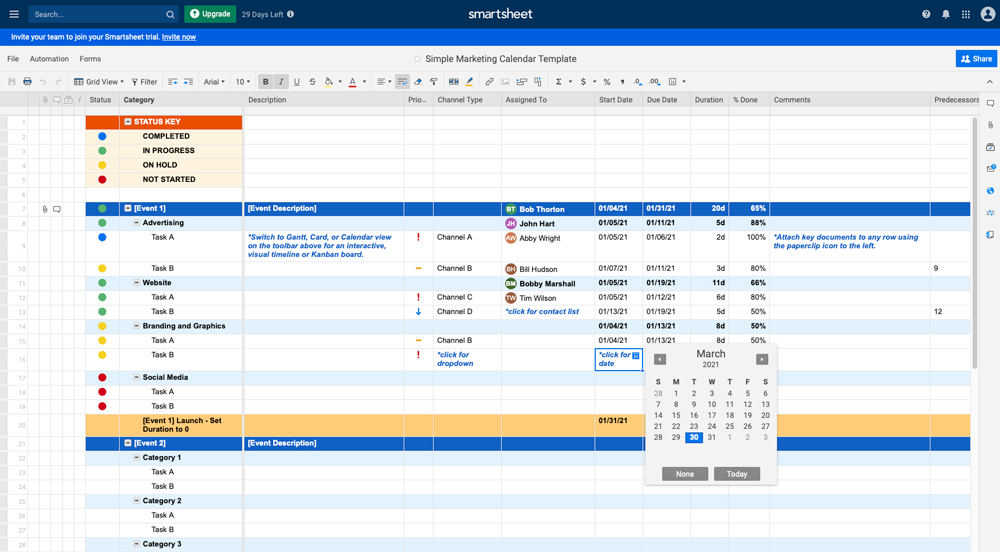Collapse the Social Media group
This screenshot has height=552, width=1000.
pyautogui.click(x=136, y=377)
